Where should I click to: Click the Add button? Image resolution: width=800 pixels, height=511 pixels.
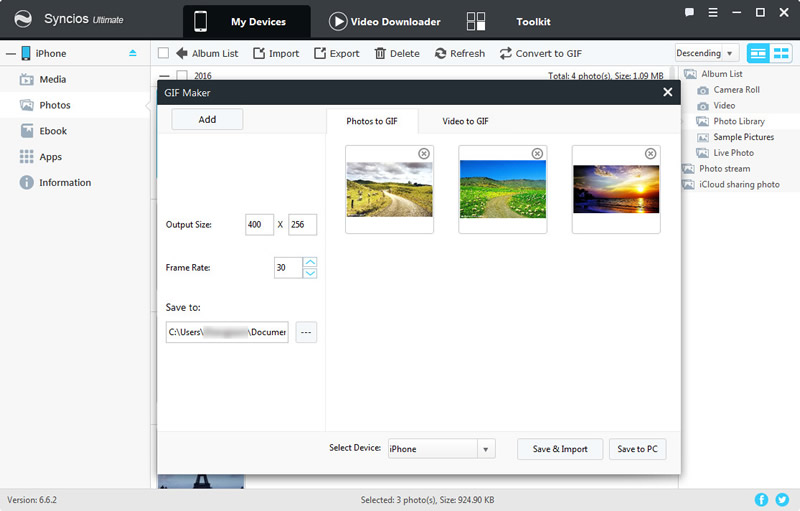207,119
